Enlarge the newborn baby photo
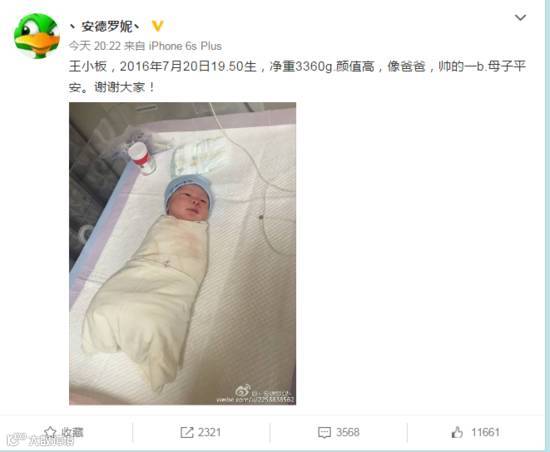 [182, 254]
